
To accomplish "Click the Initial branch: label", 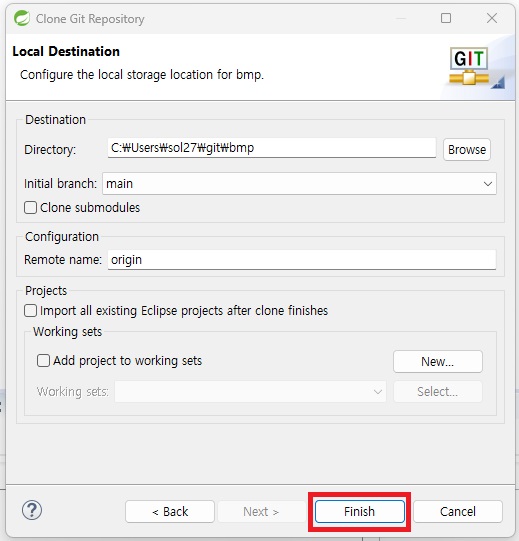I will (x=60, y=184).
